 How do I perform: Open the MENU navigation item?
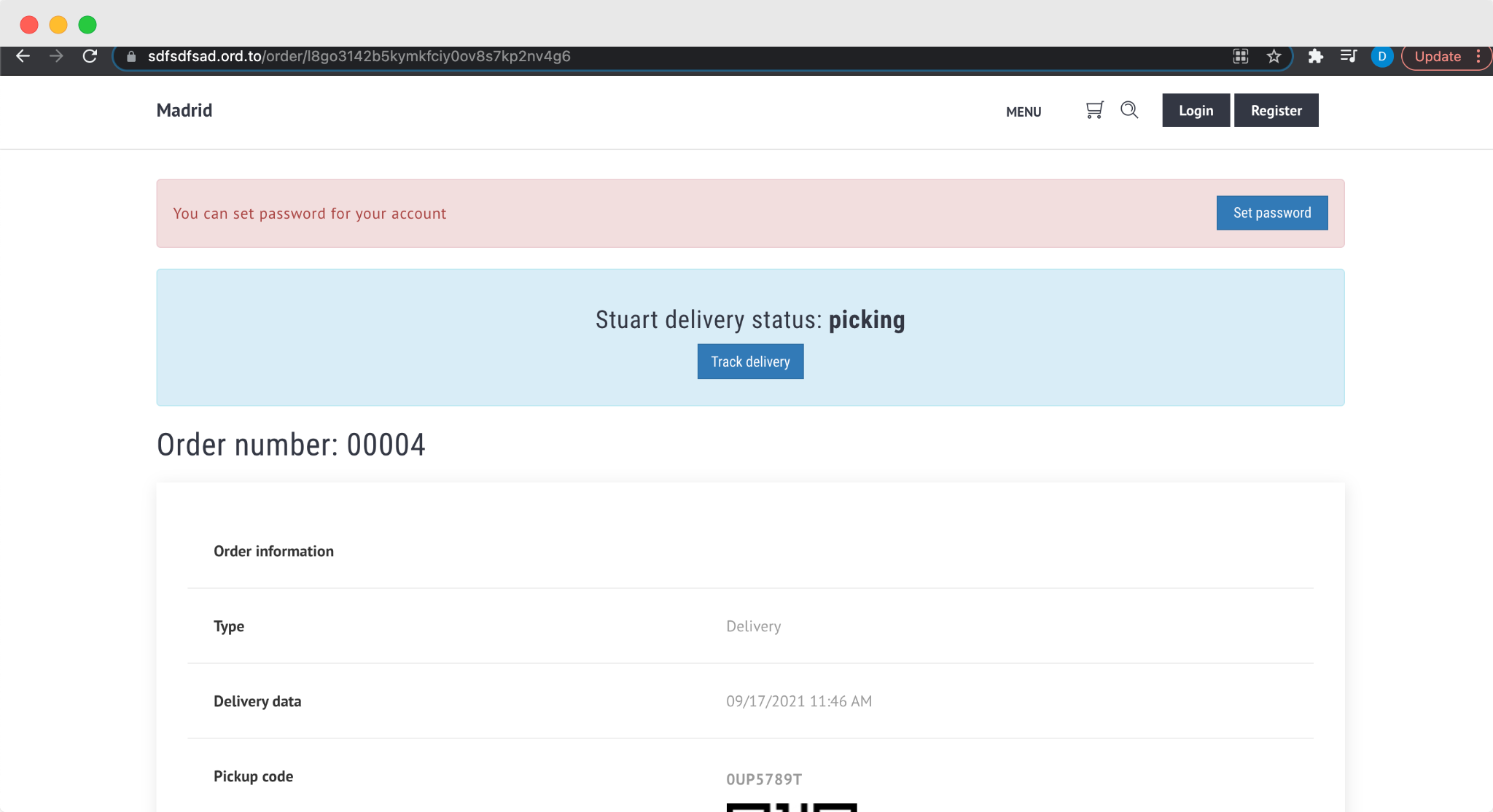pos(1024,112)
